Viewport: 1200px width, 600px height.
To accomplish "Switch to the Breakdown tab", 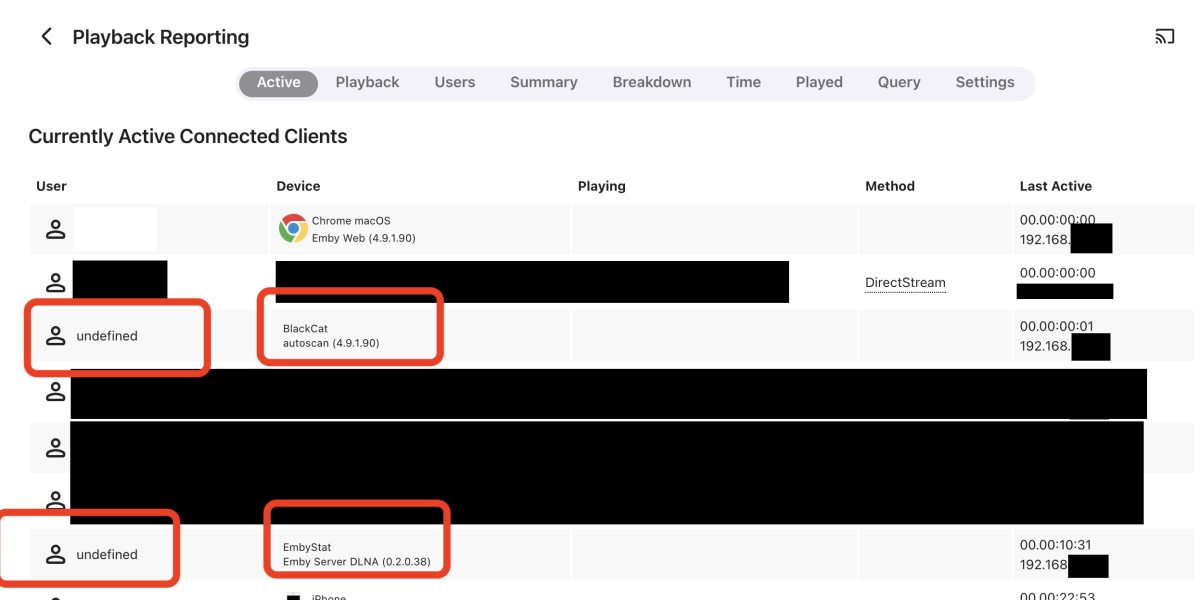I will pyautogui.click(x=652, y=83).
